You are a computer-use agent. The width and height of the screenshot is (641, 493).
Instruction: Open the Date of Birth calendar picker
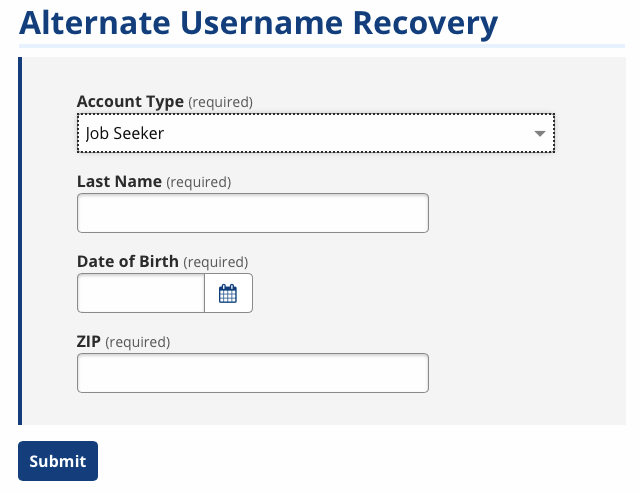(x=228, y=293)
